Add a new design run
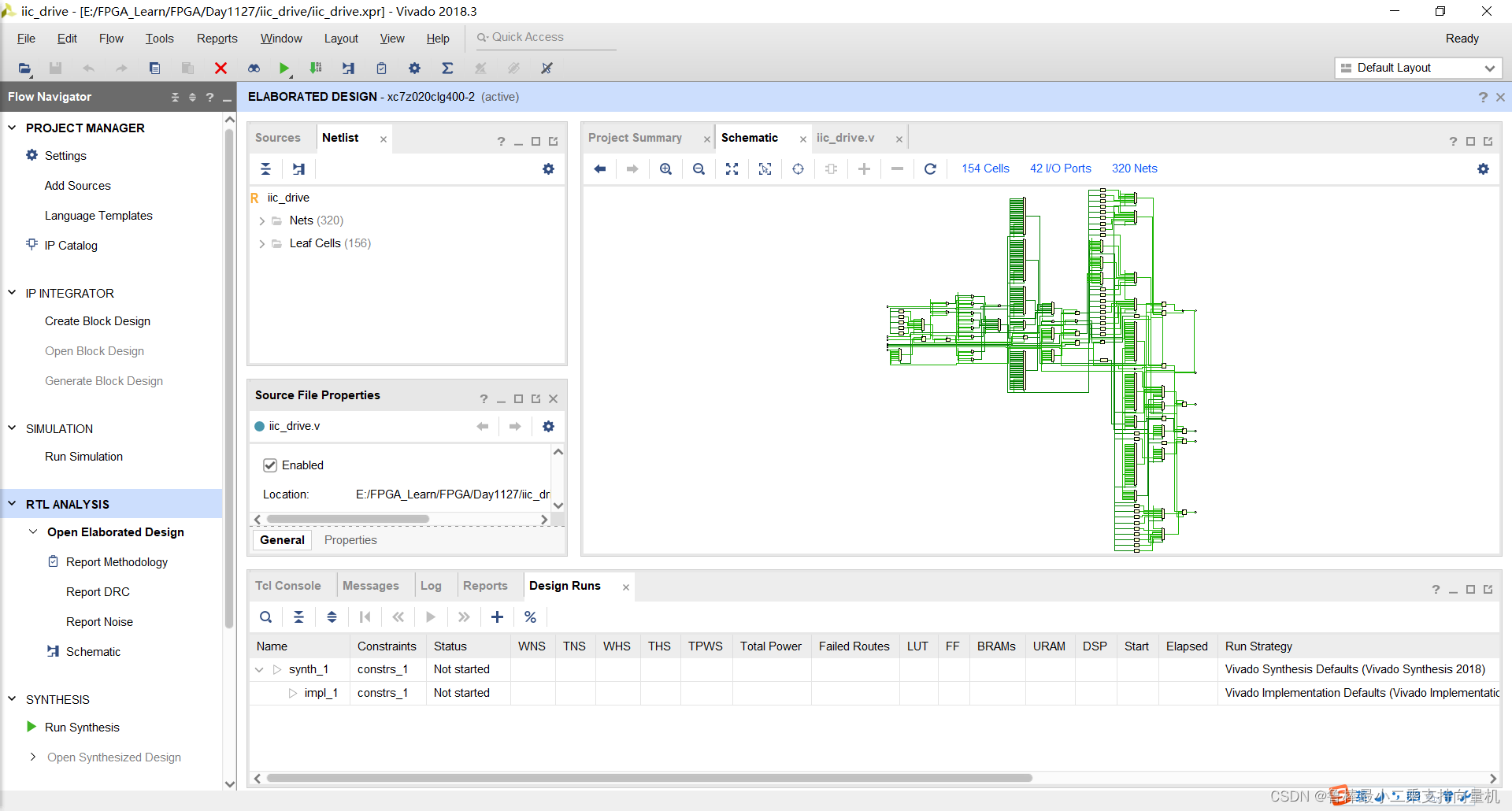 [497, 617]
